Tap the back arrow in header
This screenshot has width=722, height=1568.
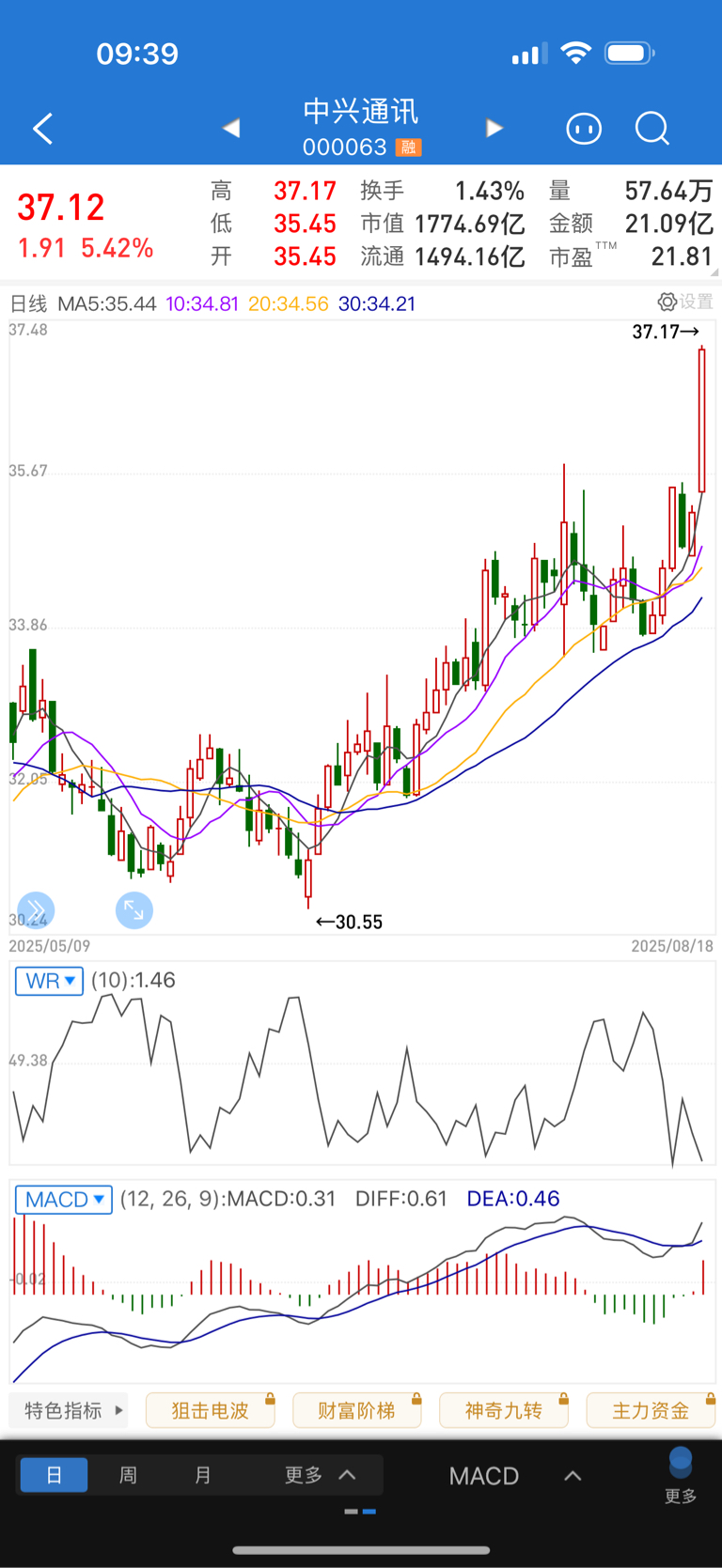[43, 129]
